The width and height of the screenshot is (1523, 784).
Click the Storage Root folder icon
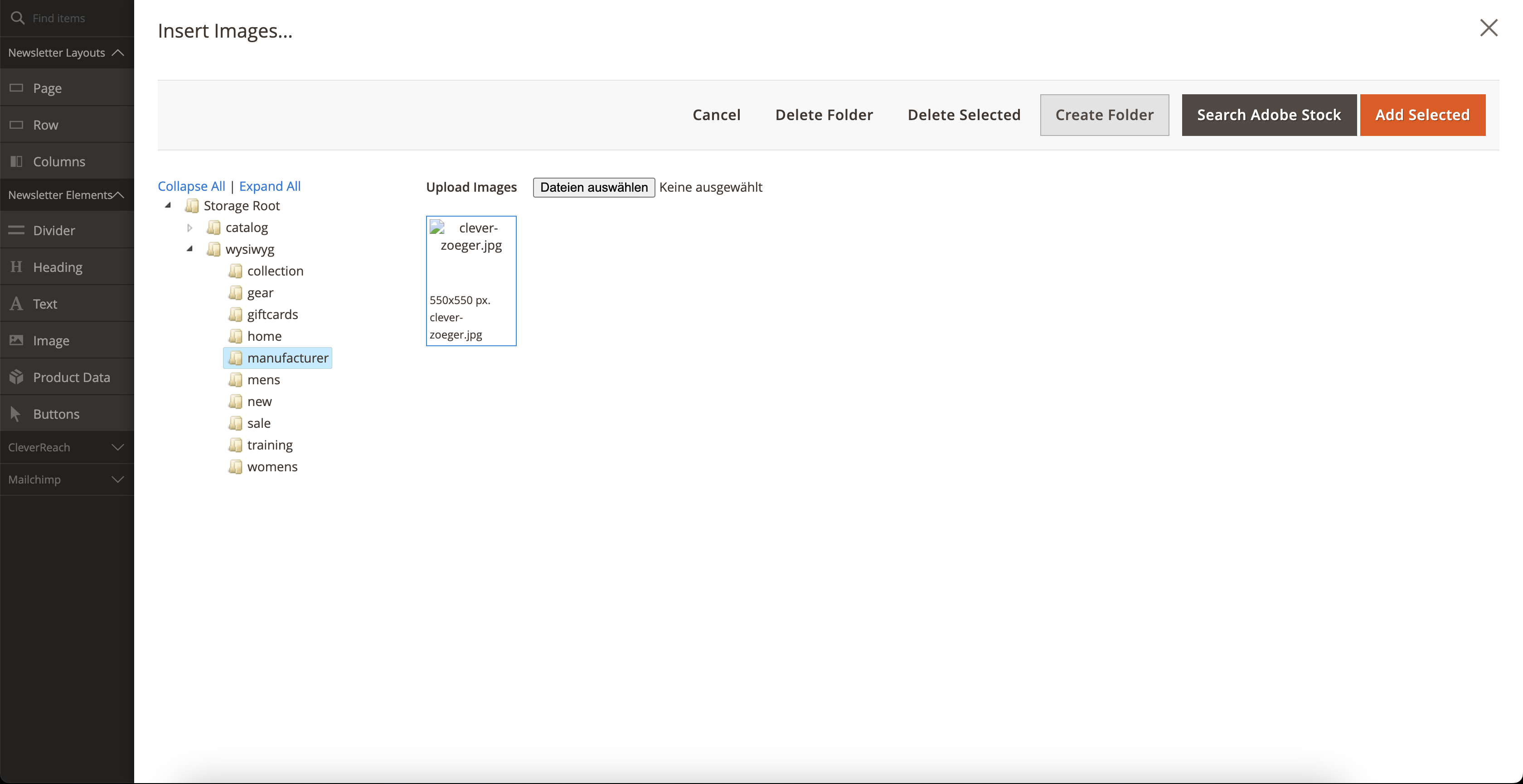coord(192,206)
